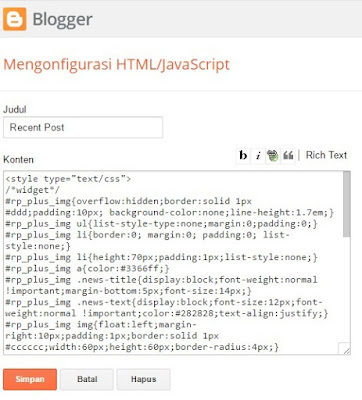The height and width of the screenshot is (400, 362).
Task: Apply italic formatting with the i icon
Action: point(258,155)
